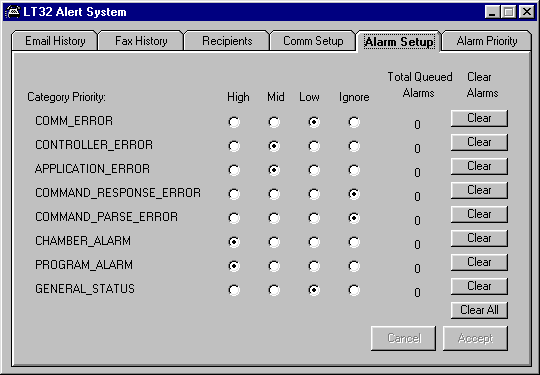Select the Alarm Setup tab
Screen dimensions: 540x375
pyautogui.click(x=399, y=42)
